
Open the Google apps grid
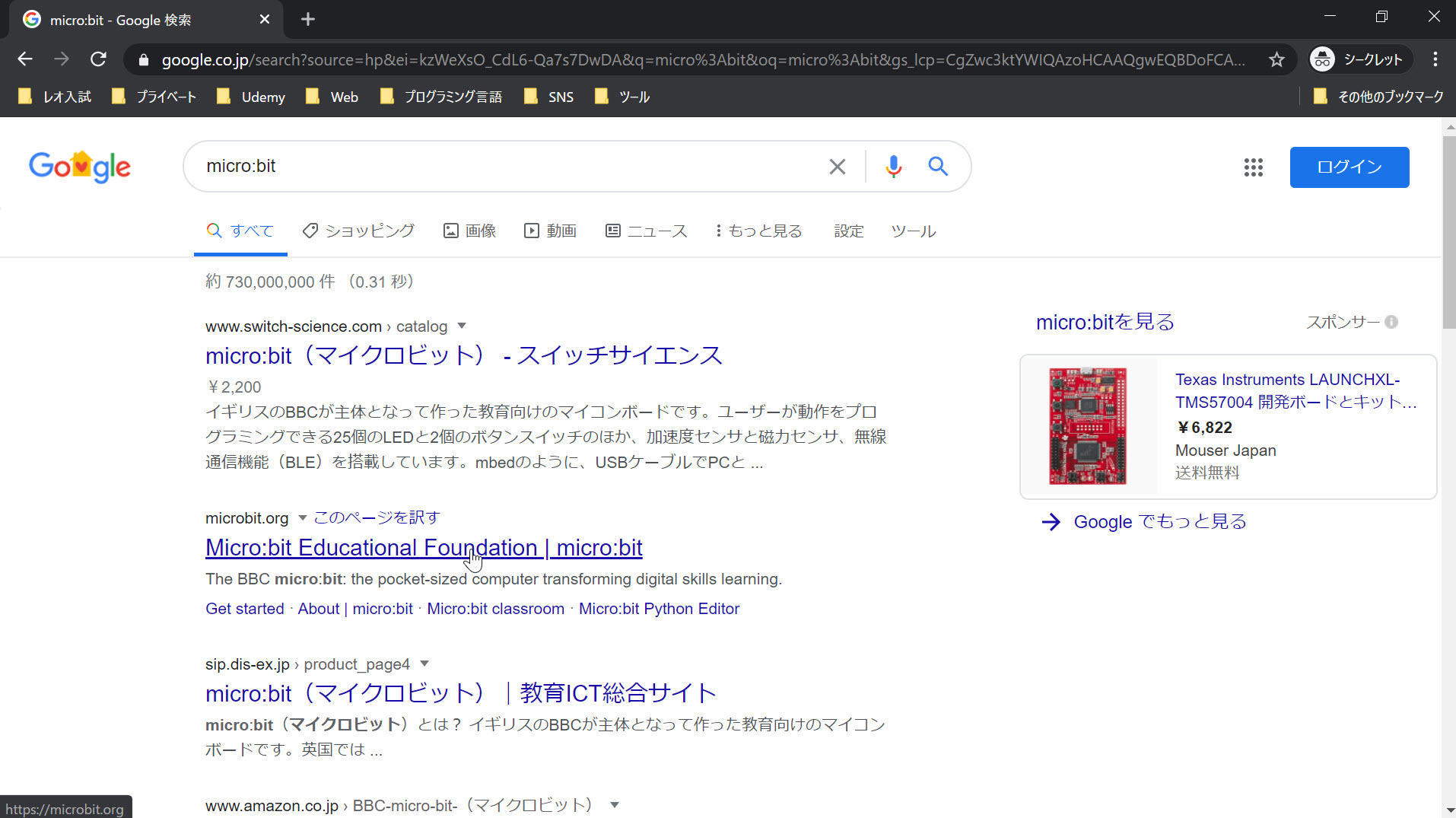point(1253,167)
